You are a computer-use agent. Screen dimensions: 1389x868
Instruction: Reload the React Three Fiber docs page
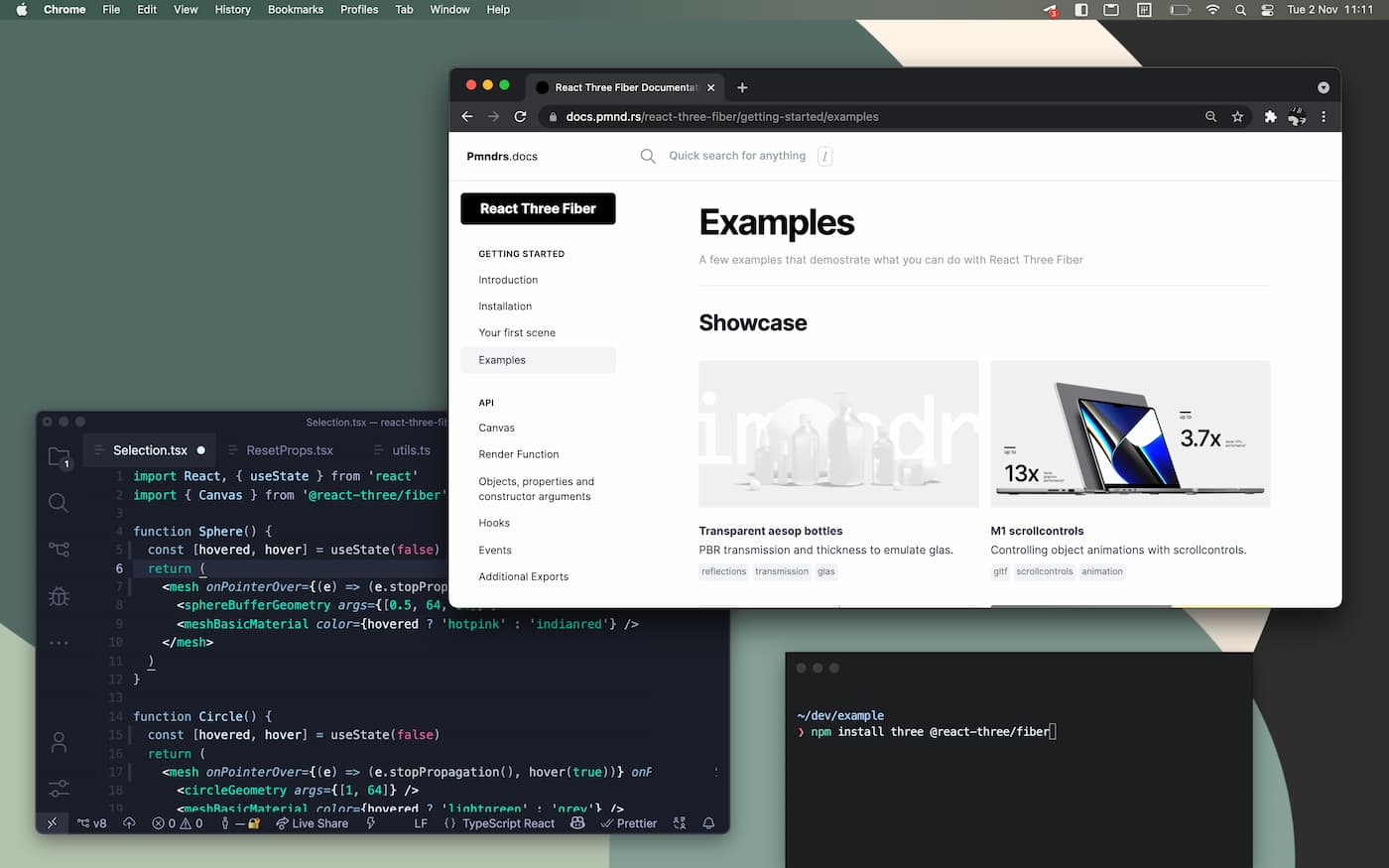point(520,116)
